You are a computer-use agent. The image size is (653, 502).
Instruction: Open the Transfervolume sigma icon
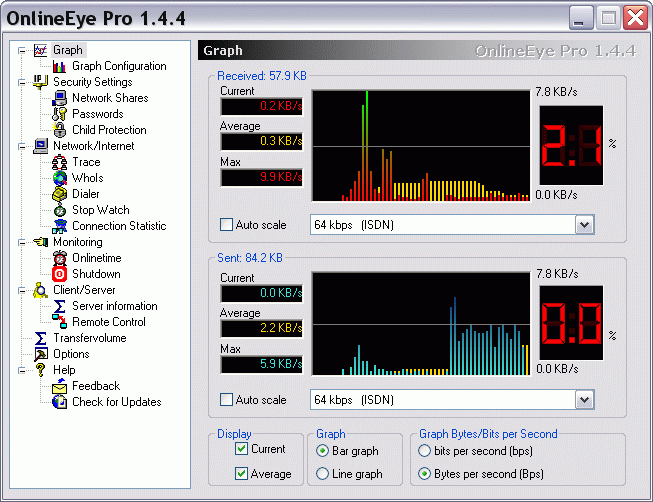(x=40, y=338)
